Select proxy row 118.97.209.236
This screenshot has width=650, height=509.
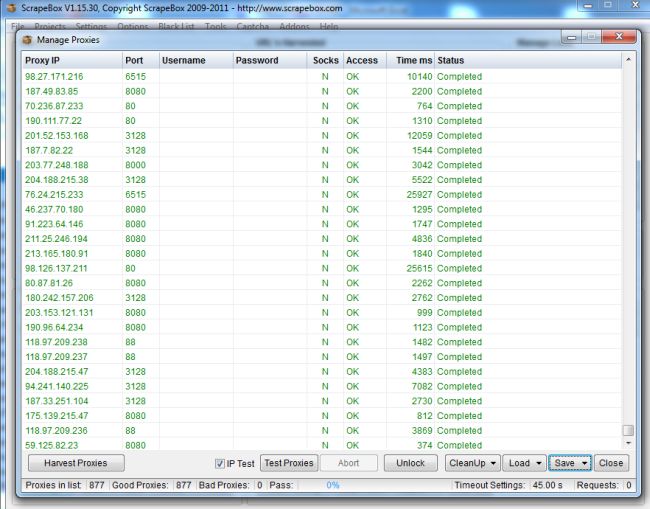[x=322, y=431]
